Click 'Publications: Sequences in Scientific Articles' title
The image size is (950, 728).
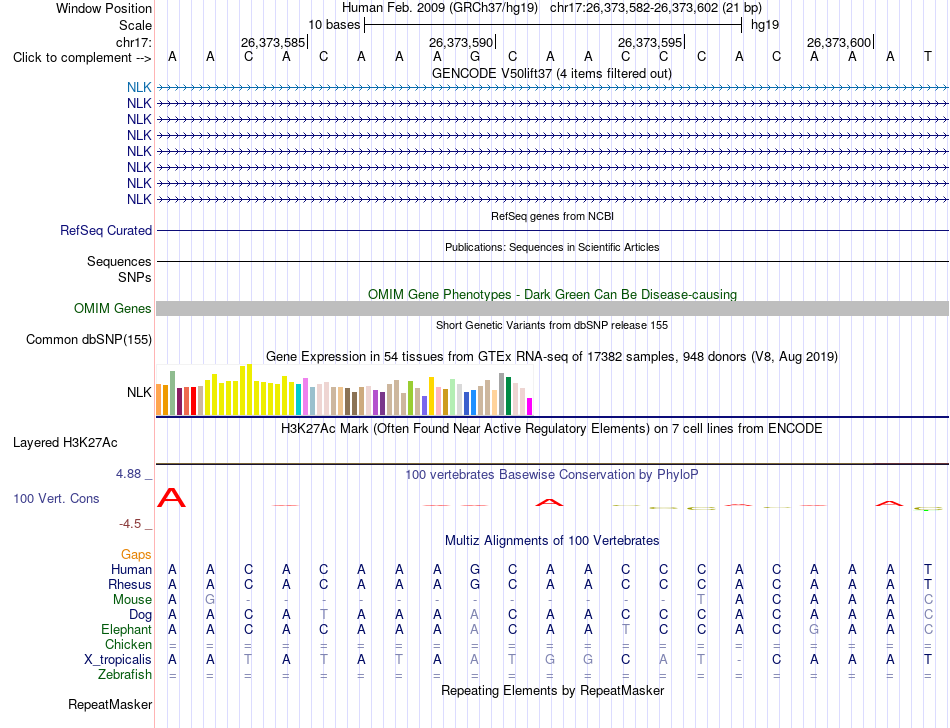(x=552, y=247)
